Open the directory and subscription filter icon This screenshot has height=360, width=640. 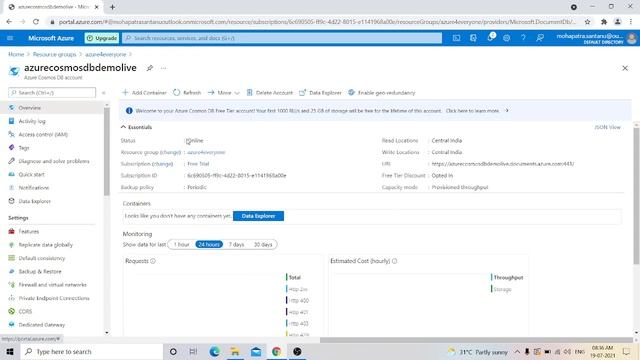[x=473, y=38]
